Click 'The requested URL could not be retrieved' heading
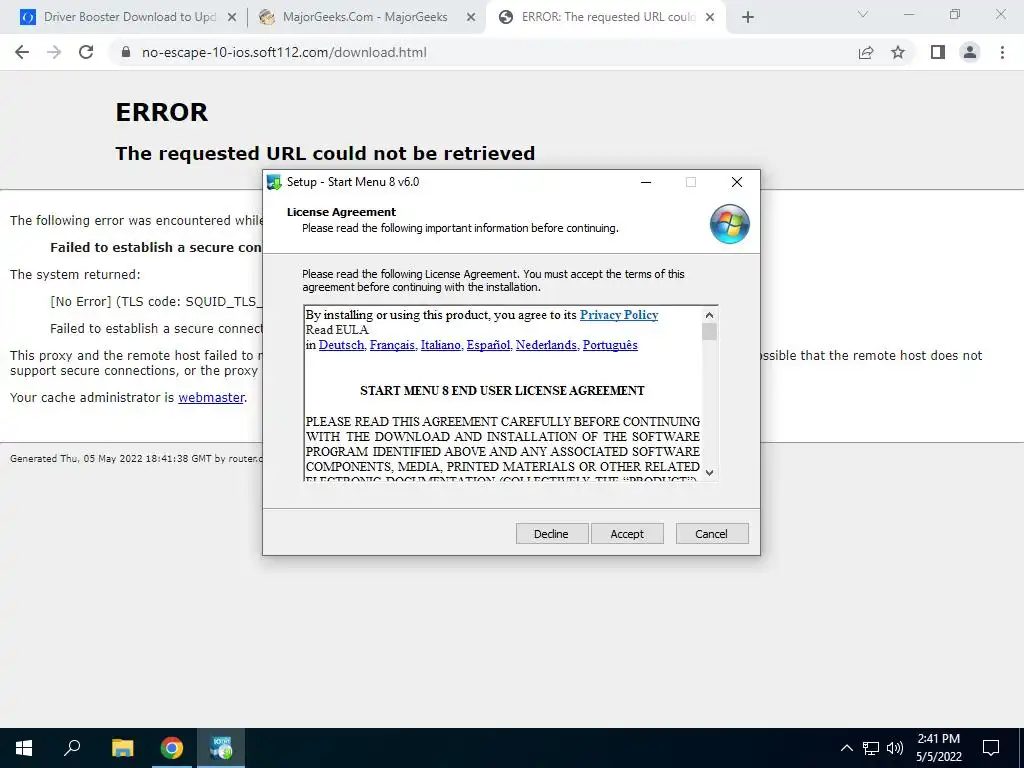1024x768 pixels. [325, 153]
